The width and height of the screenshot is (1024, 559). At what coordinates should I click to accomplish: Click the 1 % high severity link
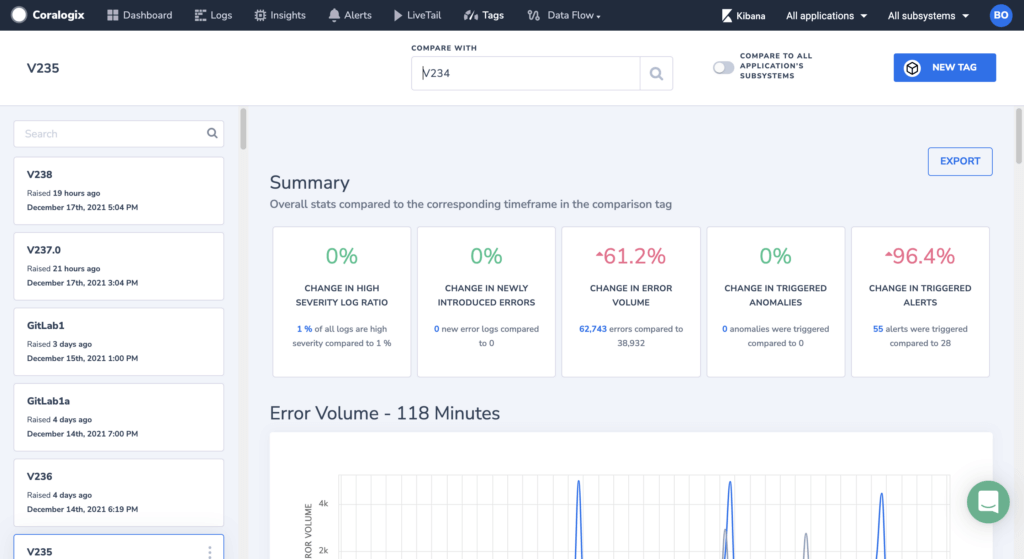[x=304, y=329]
